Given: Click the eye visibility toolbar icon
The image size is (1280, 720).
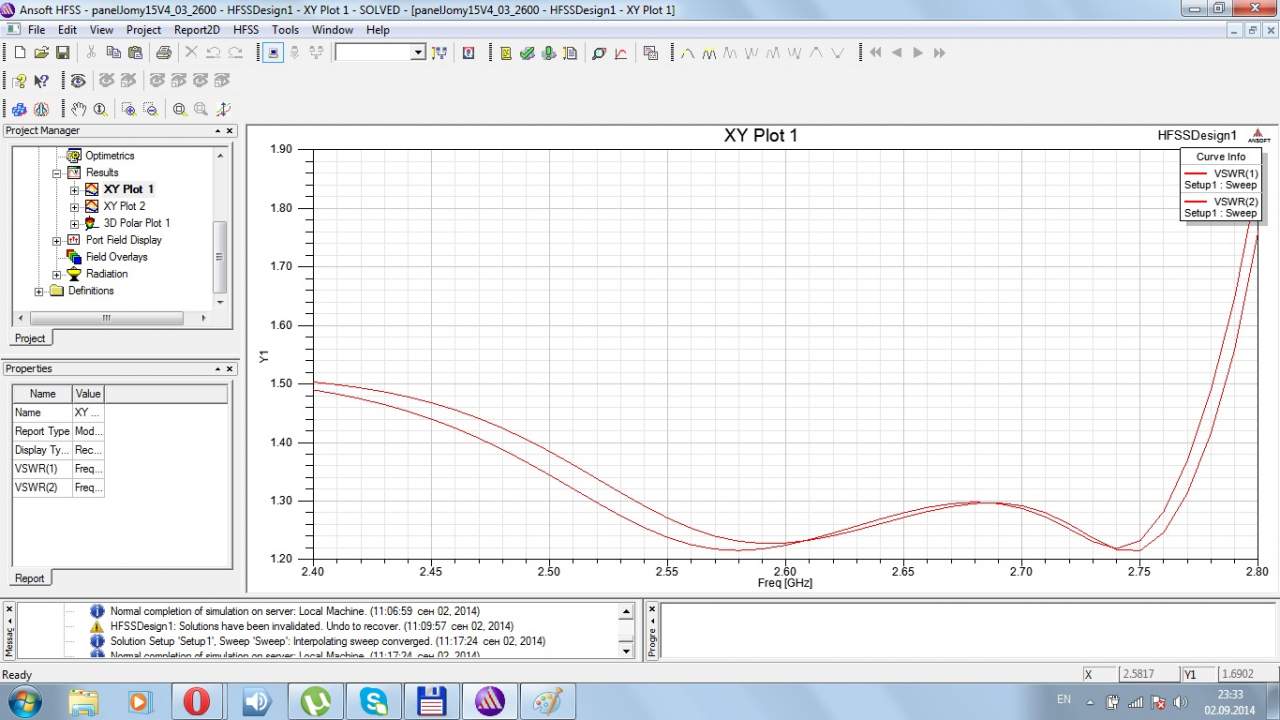Looking at the screenshot, I should pyautogui.click(x=78, y=81).
